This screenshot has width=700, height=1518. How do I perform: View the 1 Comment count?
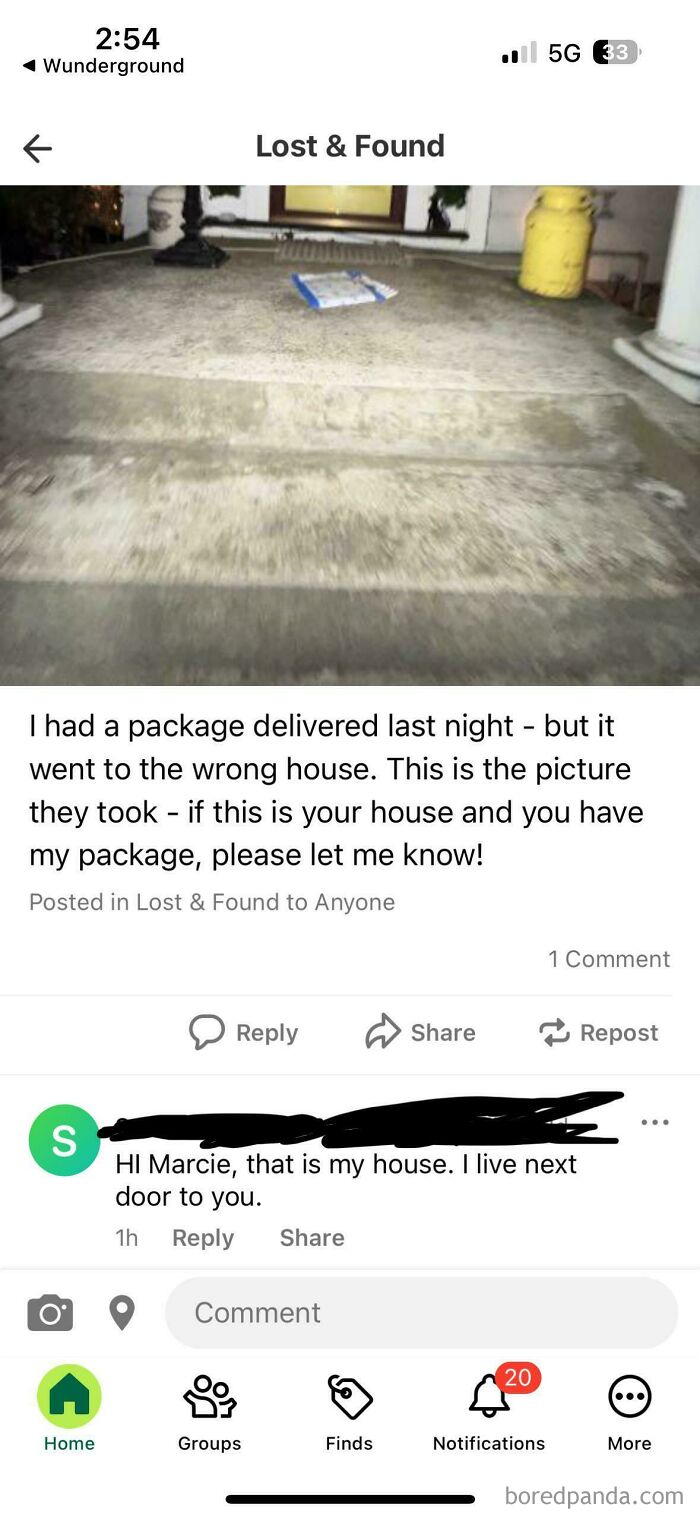(609, 959)
